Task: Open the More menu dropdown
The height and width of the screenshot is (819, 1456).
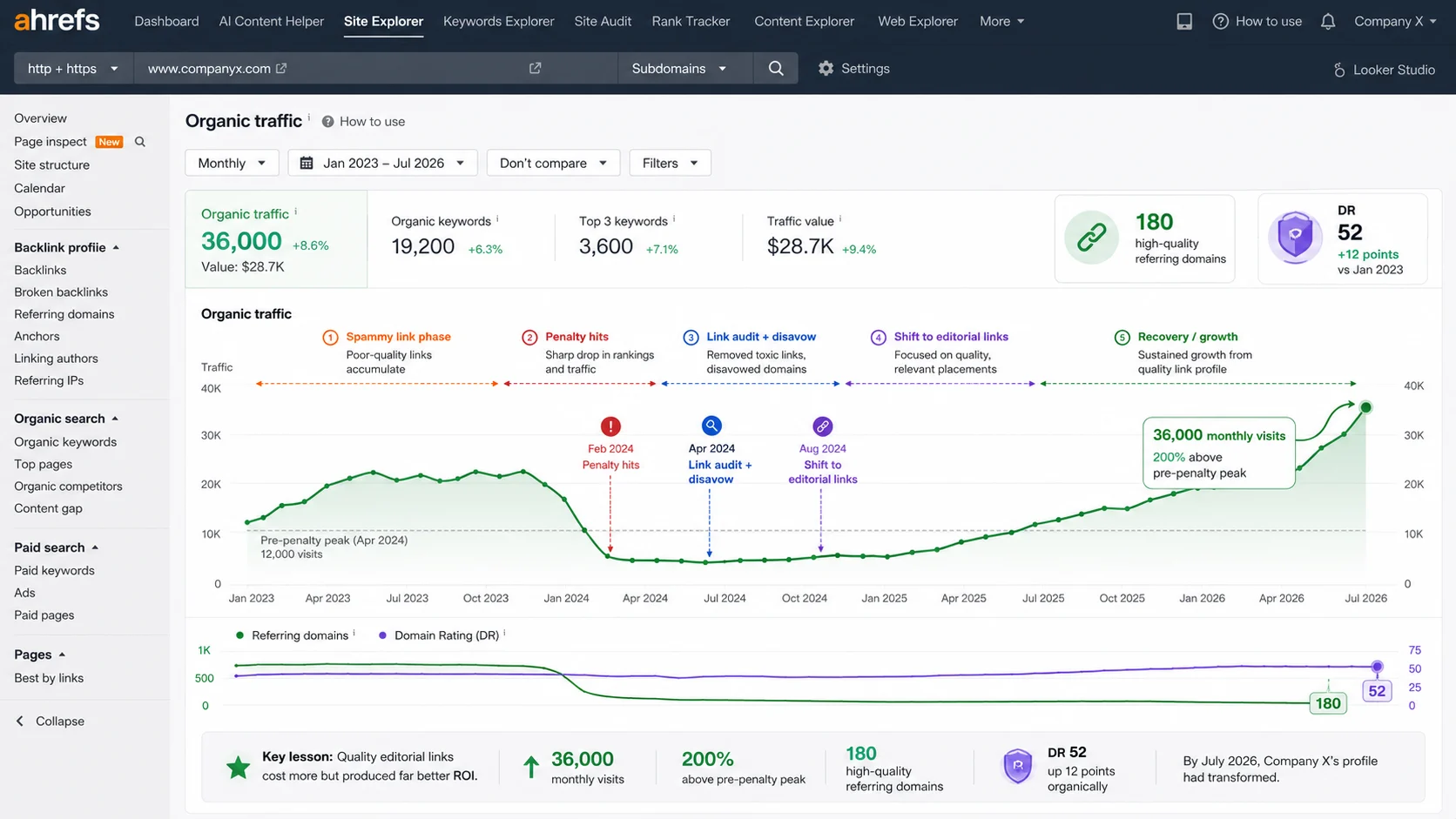Action: coord(1001,21)
